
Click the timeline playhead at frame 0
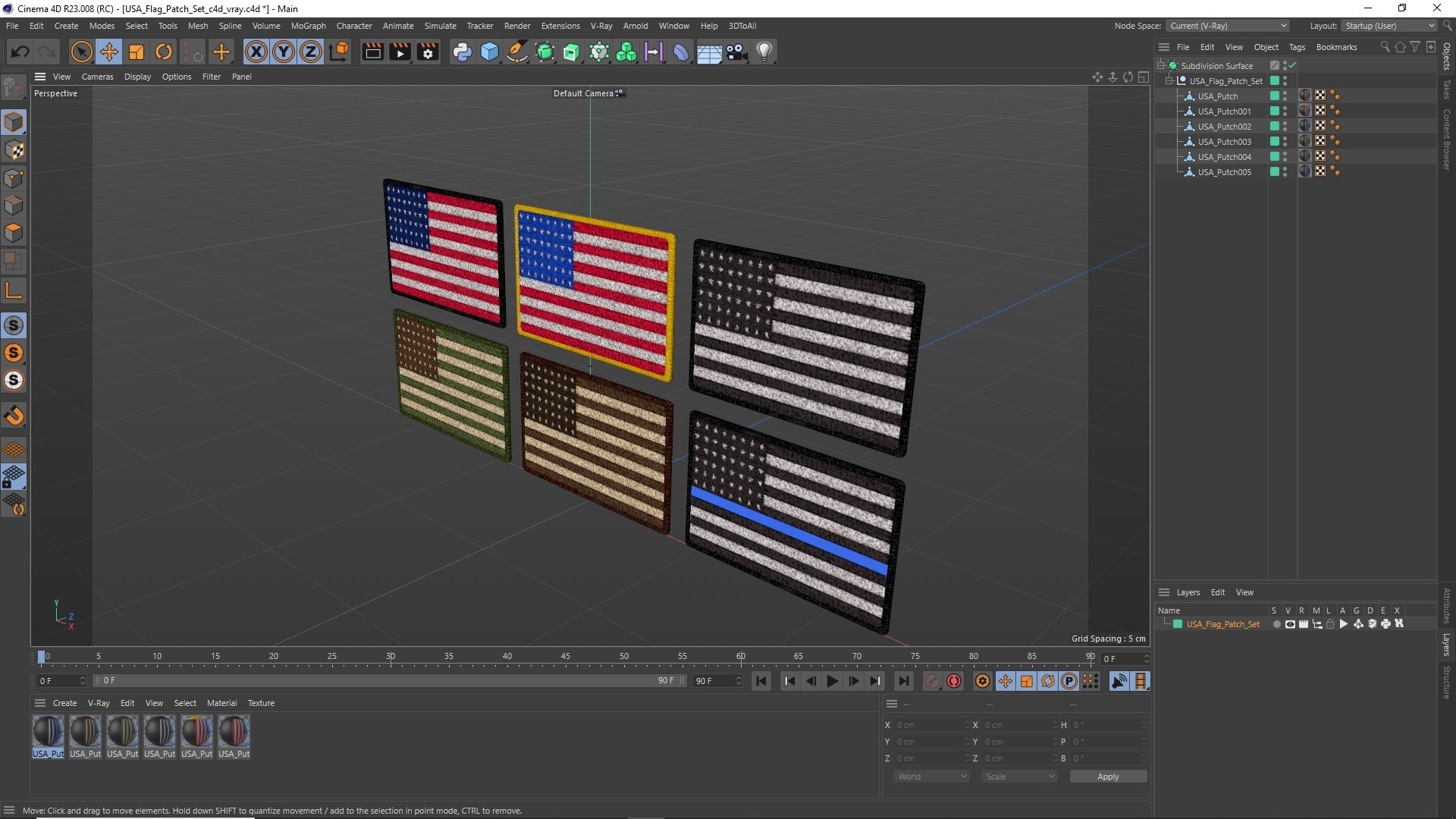click(42, 657)
